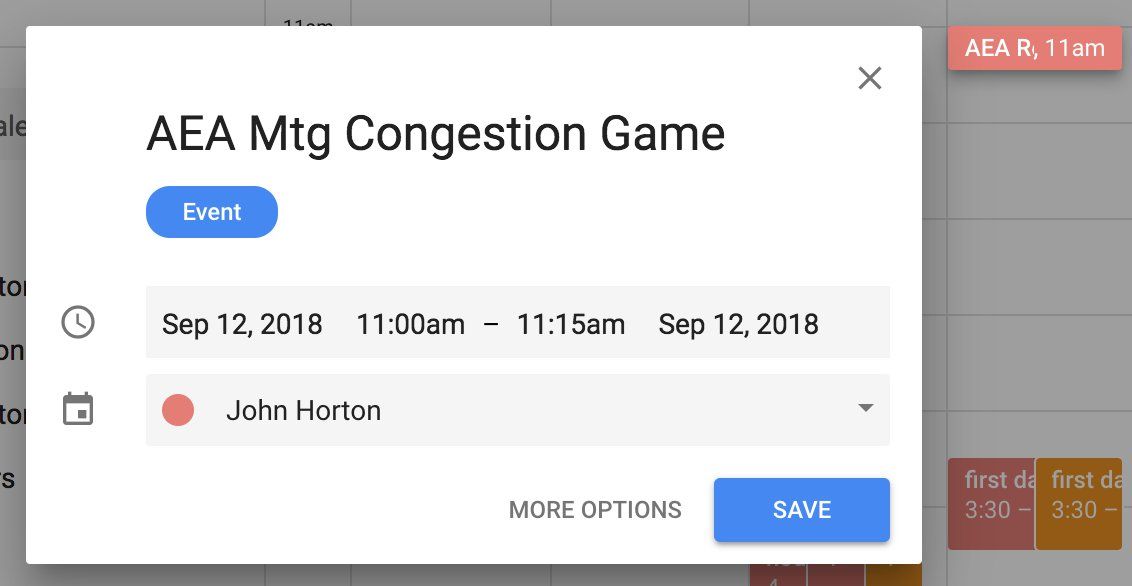Open MORE OPTIONS for the event
The height and width of the screenshot is (586, 1132).
tap(595, 510)
